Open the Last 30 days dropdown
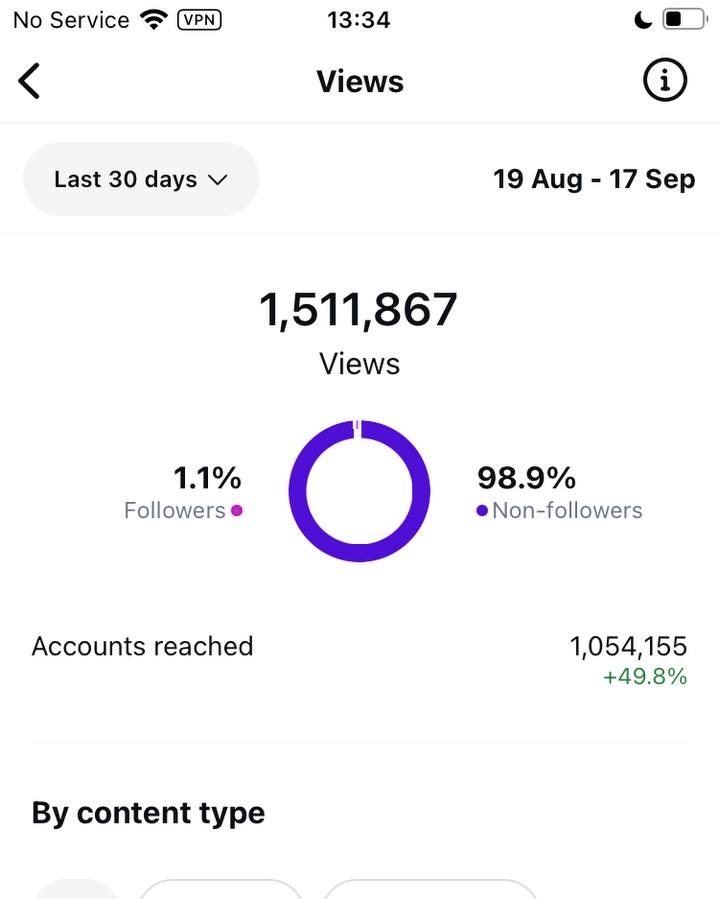Viewport: 719px width, 899px height. (141, 179)
